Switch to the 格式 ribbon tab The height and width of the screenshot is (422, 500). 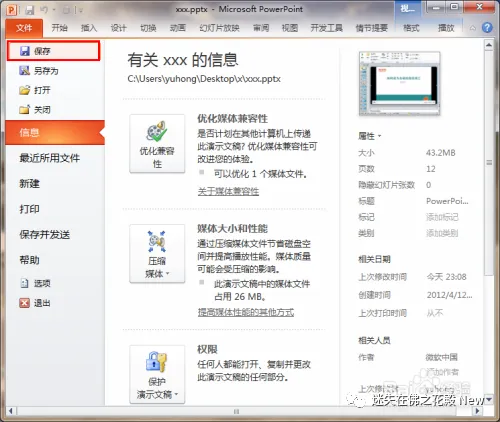click(x=411, y=28)
